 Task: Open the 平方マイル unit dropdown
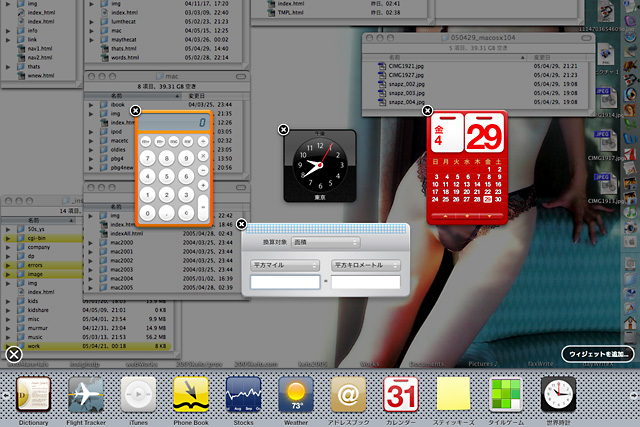(285, 265)
